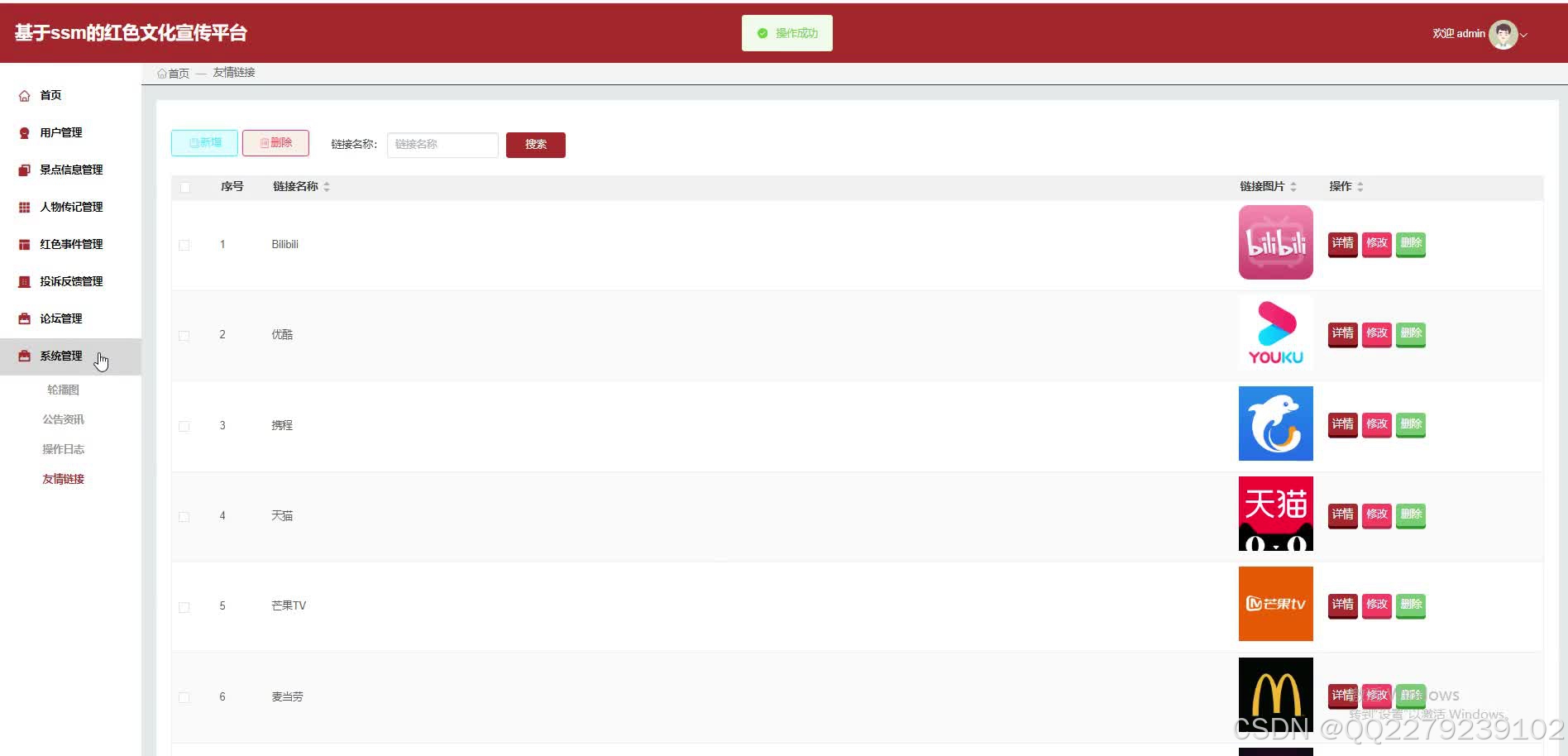Click the home icon beside 首页 in sidebar

point(24,96)
